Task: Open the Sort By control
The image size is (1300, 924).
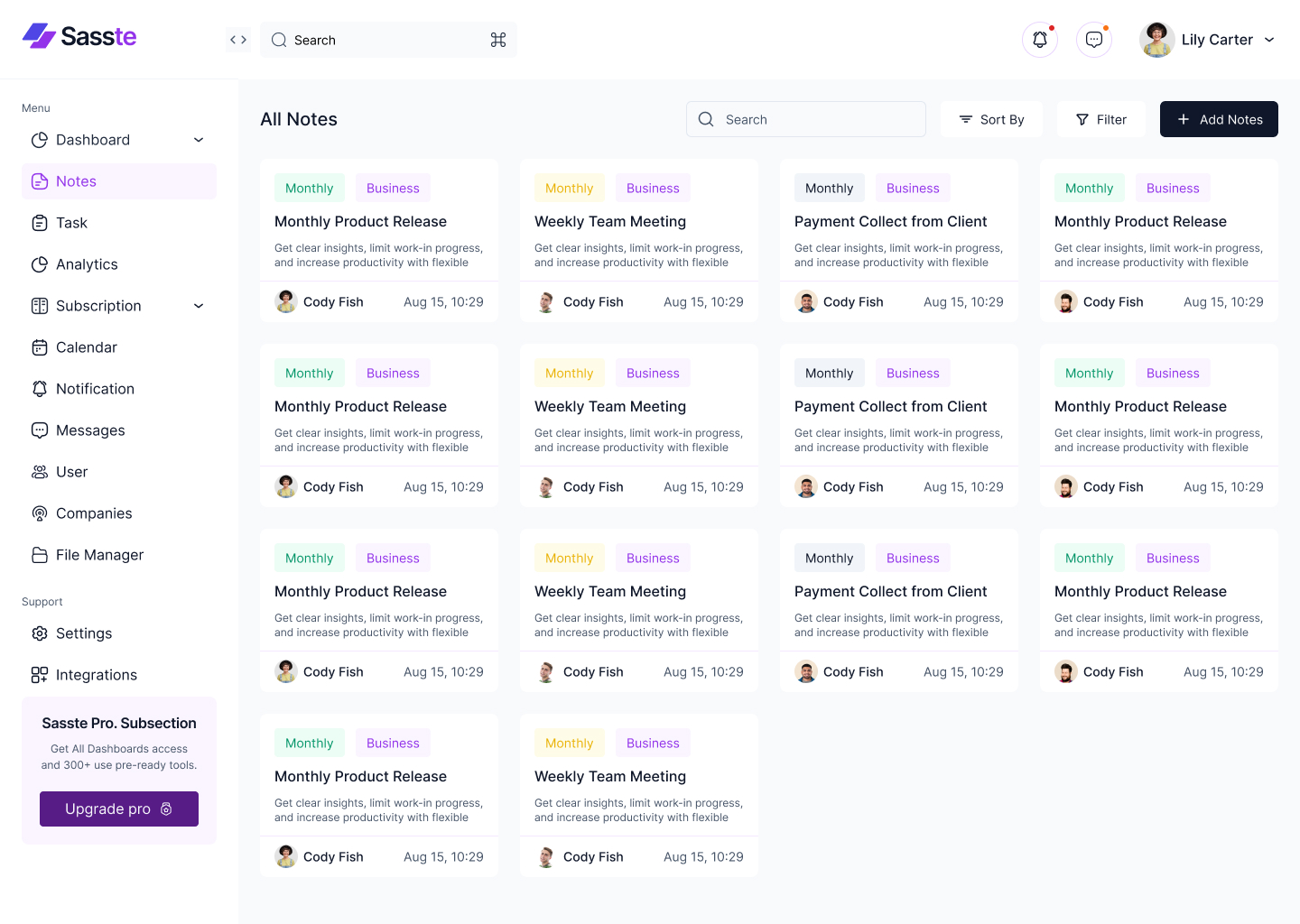Action: [991, 119]
